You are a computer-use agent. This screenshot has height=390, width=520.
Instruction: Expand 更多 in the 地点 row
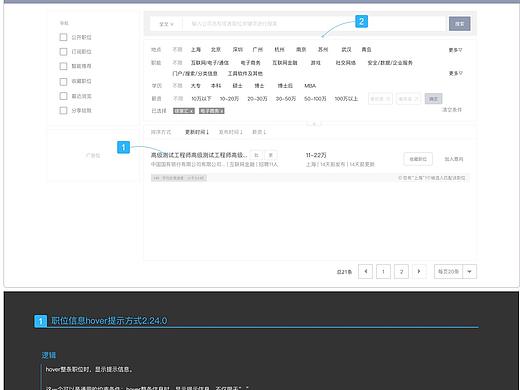tap(455, 50)
